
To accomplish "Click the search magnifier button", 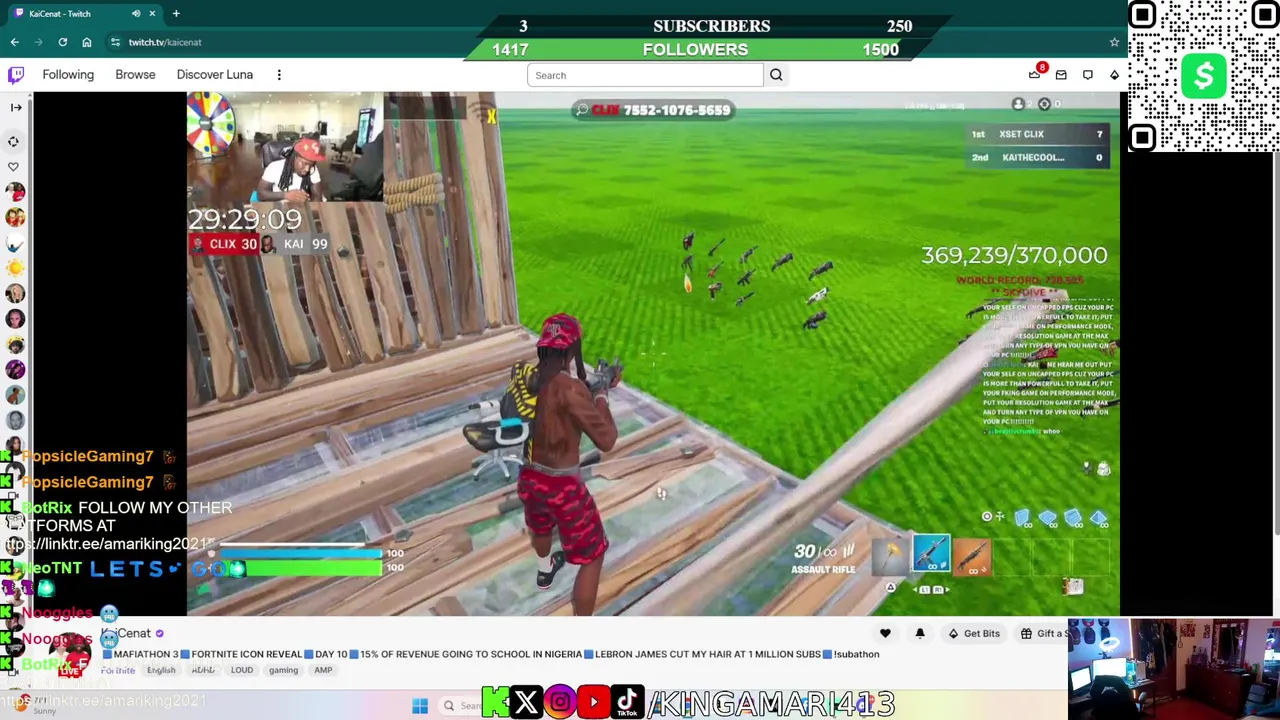I will [x=776, y=75].
